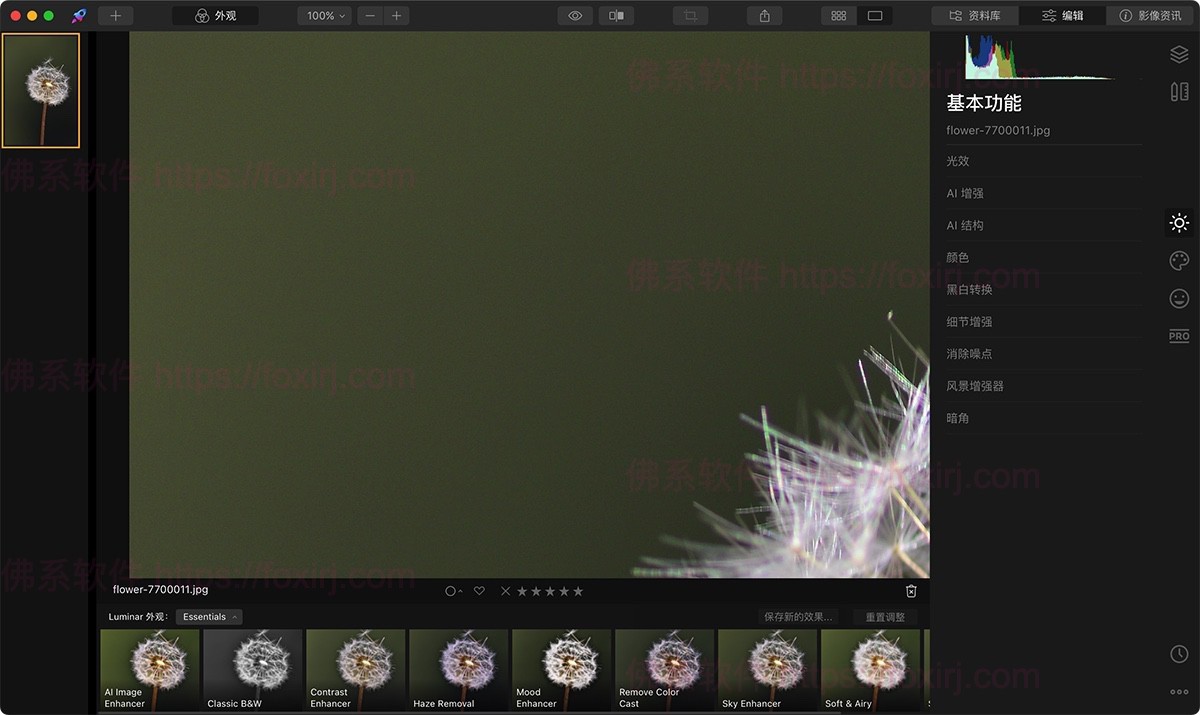Open the zoom percentage dropdown at 100%
The image size is (1200, 715).
tap(324, 15)
